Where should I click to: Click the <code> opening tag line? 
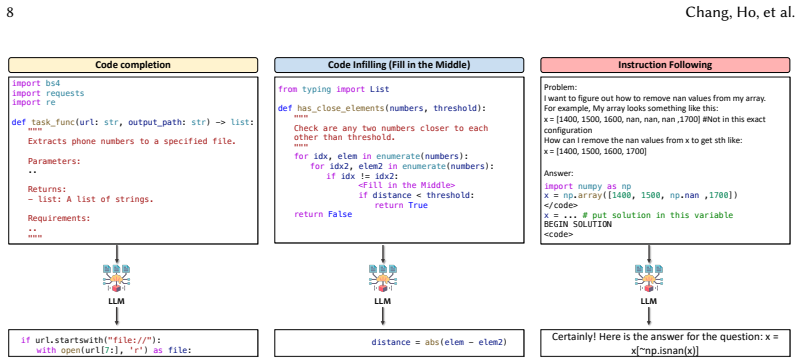coord(559,234)
